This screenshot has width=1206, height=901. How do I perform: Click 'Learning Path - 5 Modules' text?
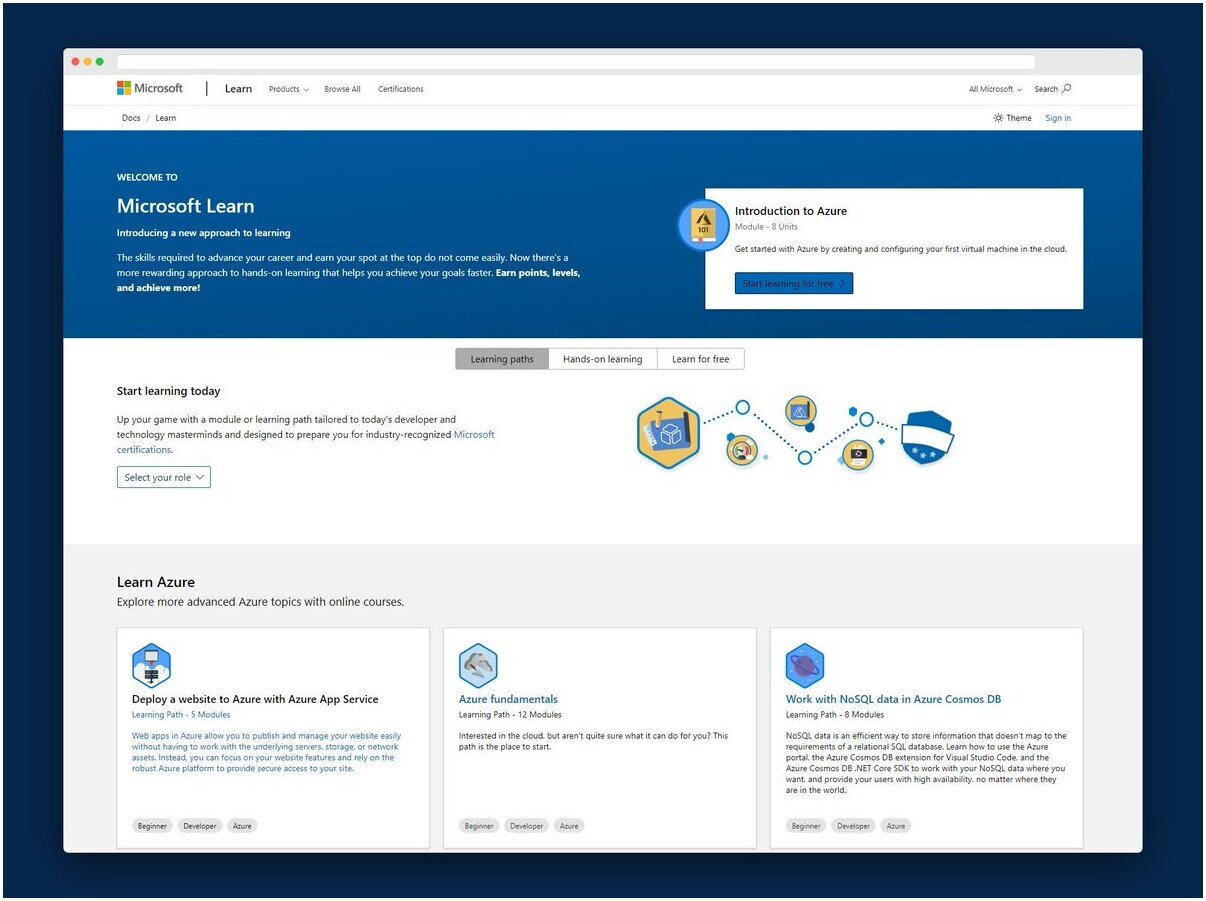tap(181, 715)
